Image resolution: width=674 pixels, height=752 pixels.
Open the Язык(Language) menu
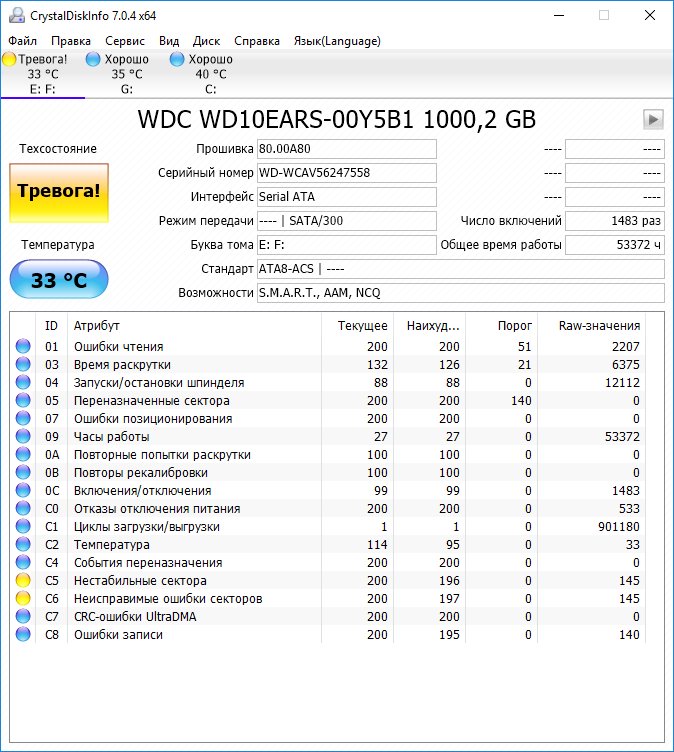[x=337, y=41]
